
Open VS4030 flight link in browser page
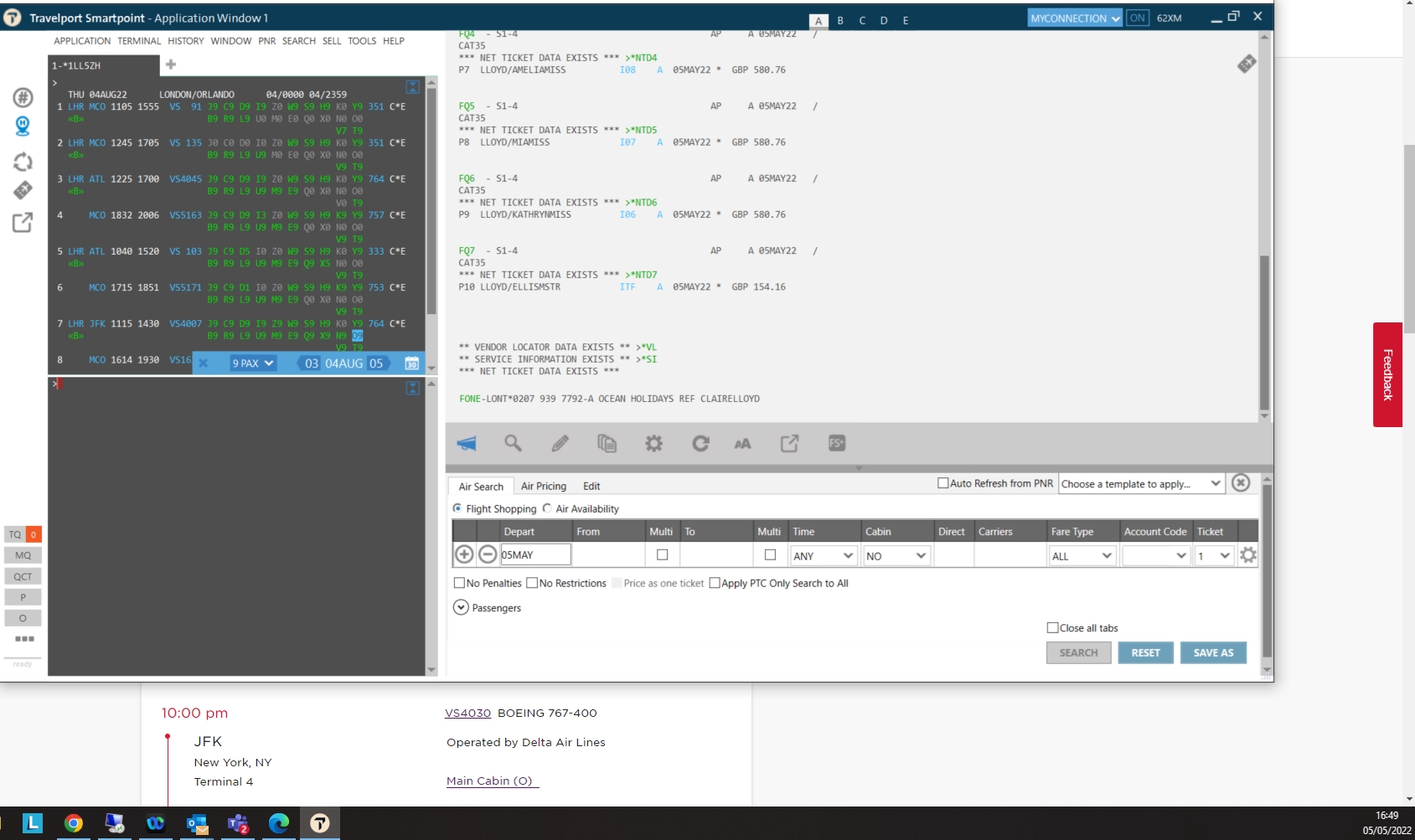[x=467, y=713]
